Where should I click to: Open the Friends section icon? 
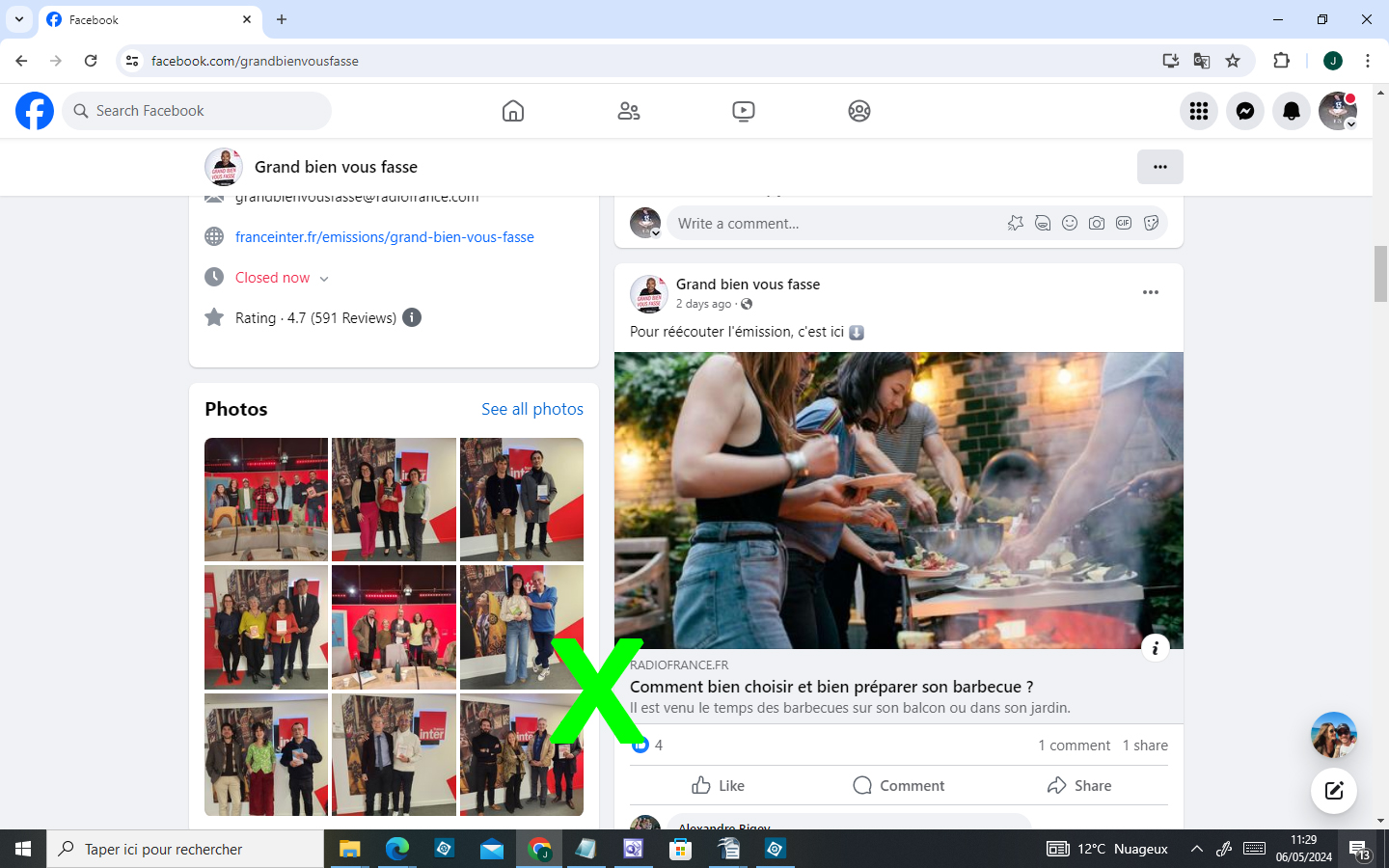click(629, 111)
